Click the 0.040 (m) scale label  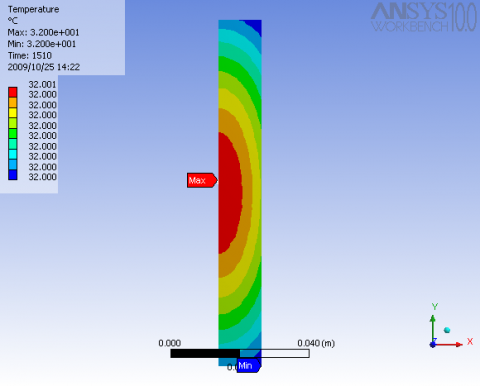click(x=316, y=343)
